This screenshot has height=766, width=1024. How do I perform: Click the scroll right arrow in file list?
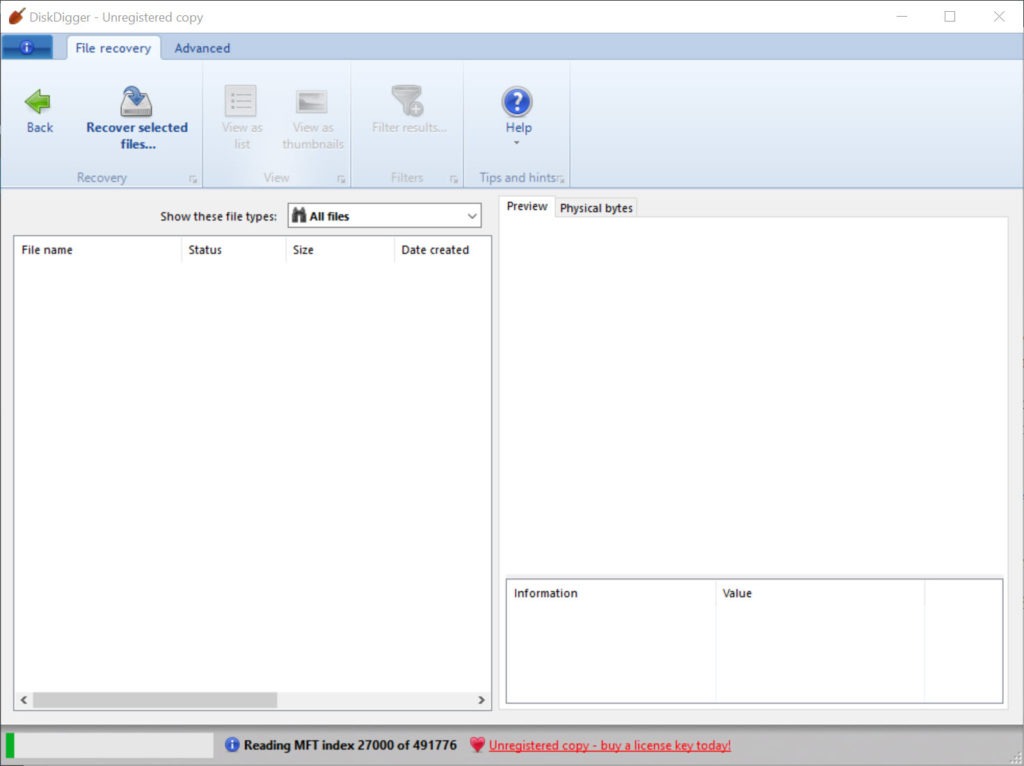point(481,700)
